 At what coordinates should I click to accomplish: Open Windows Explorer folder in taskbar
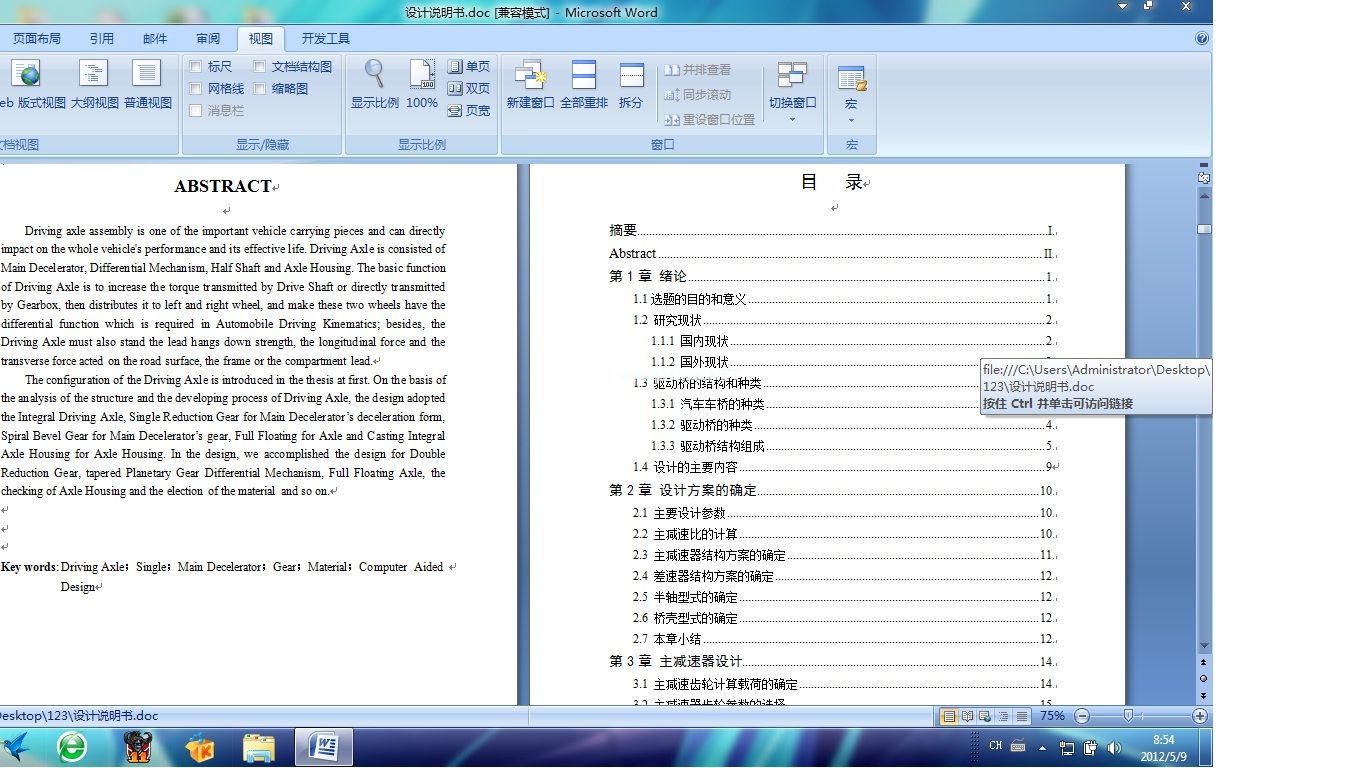click(x=259, y=747)
